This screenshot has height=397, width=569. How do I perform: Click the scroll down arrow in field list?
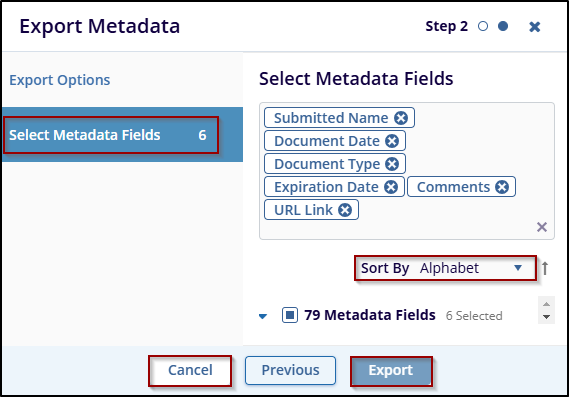[x=547, y=317]
